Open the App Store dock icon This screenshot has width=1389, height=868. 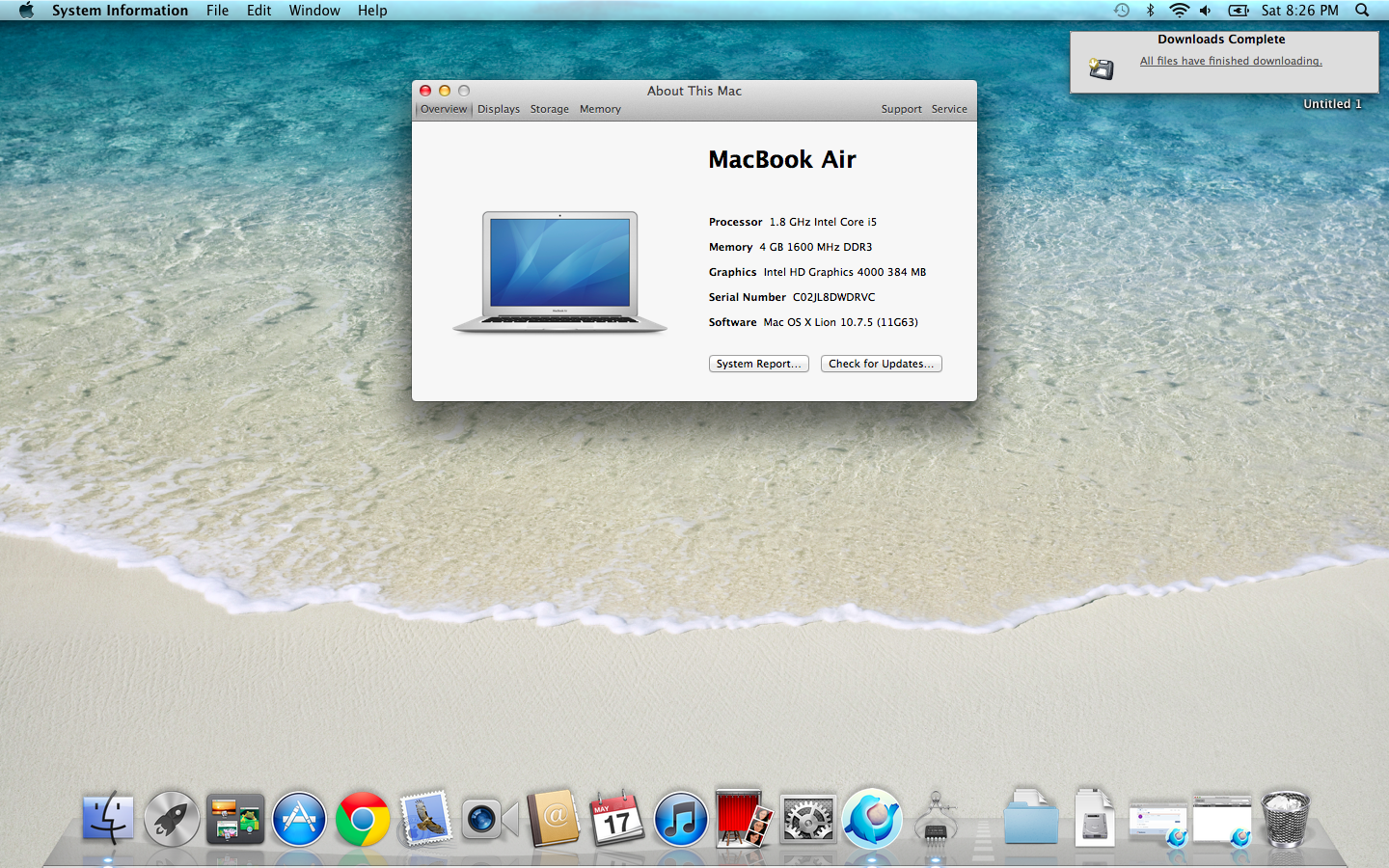[299, 819]
